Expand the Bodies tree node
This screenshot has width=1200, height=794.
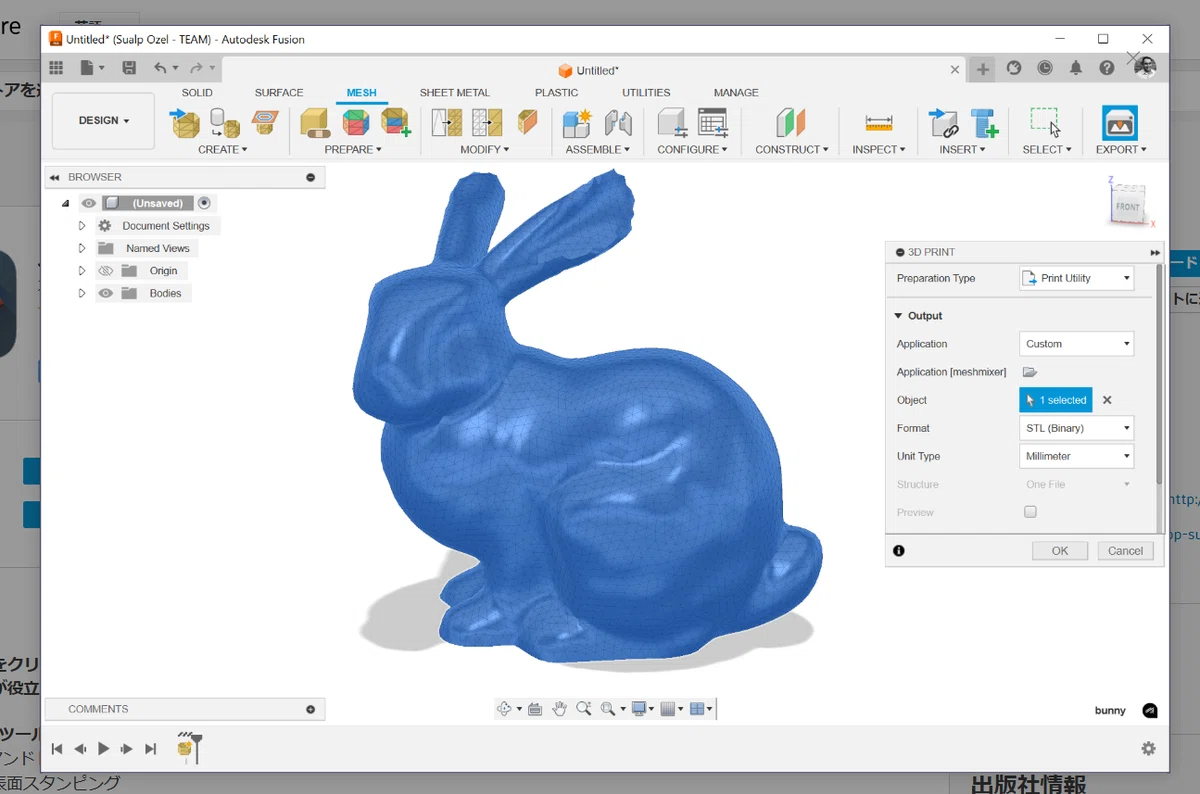coord(82,293)
